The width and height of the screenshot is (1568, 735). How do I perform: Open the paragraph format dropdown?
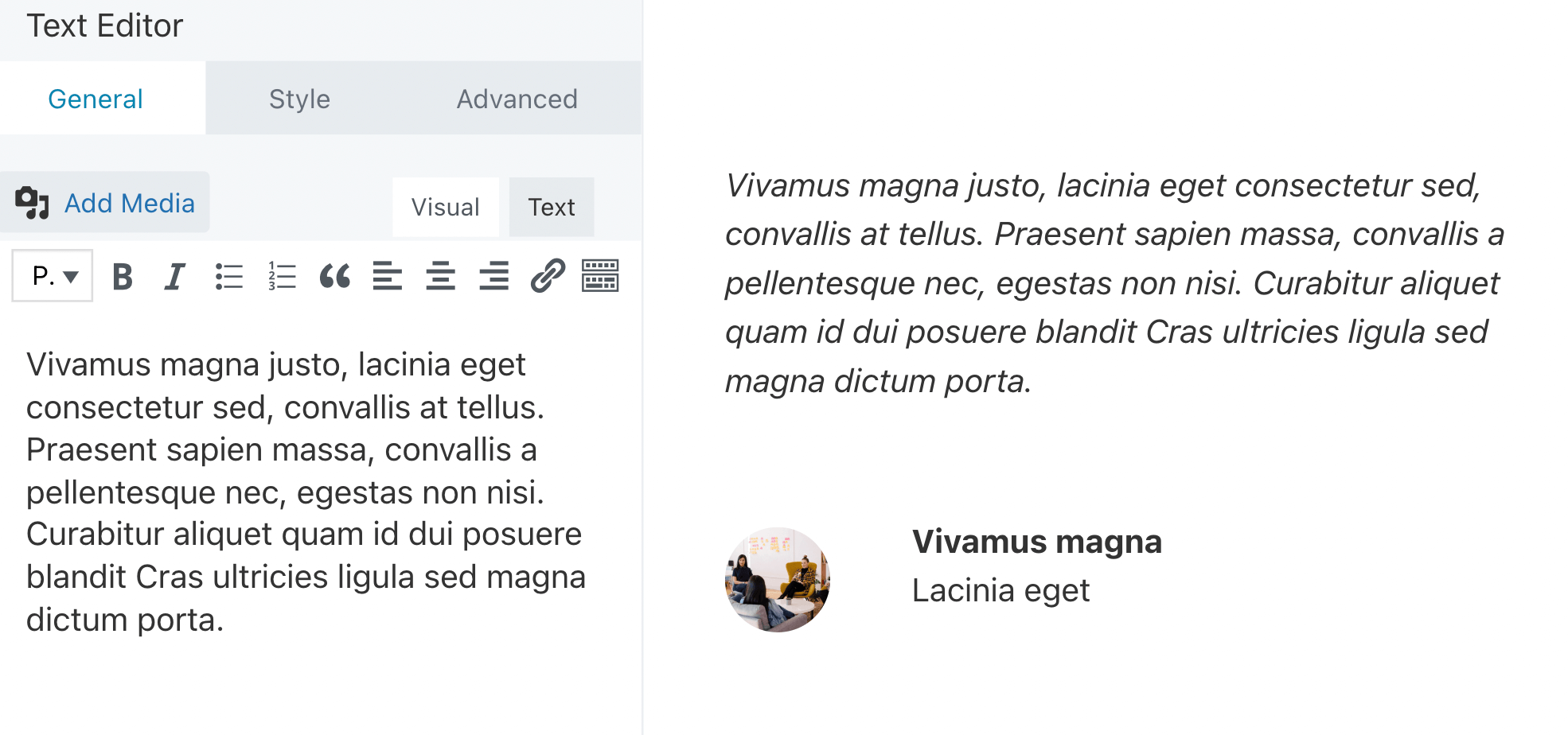(x=53, y=276)
